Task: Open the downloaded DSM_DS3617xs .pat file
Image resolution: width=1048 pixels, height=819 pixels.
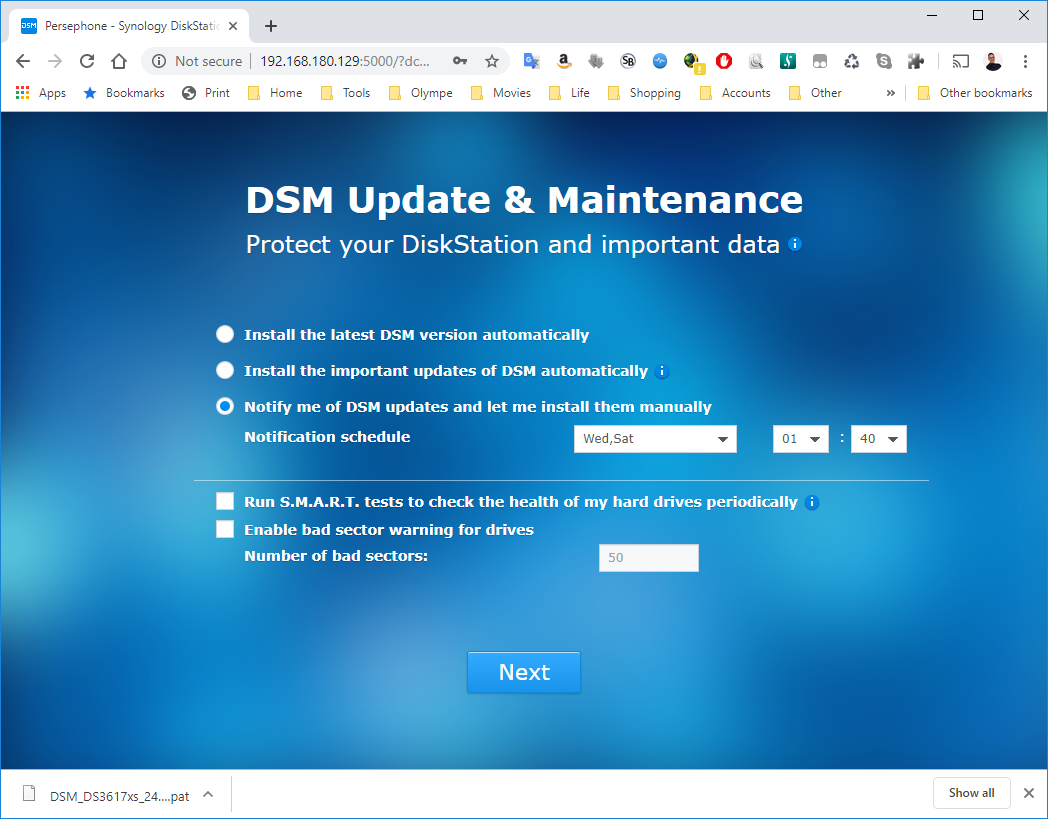Action: (x=107, y=796)
